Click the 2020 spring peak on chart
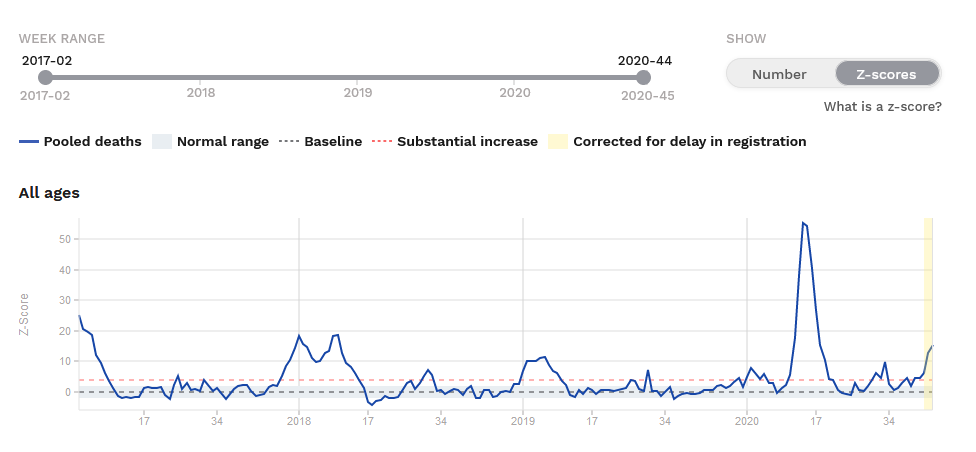Viewport: 976px width, 452px height. (804, 223)
